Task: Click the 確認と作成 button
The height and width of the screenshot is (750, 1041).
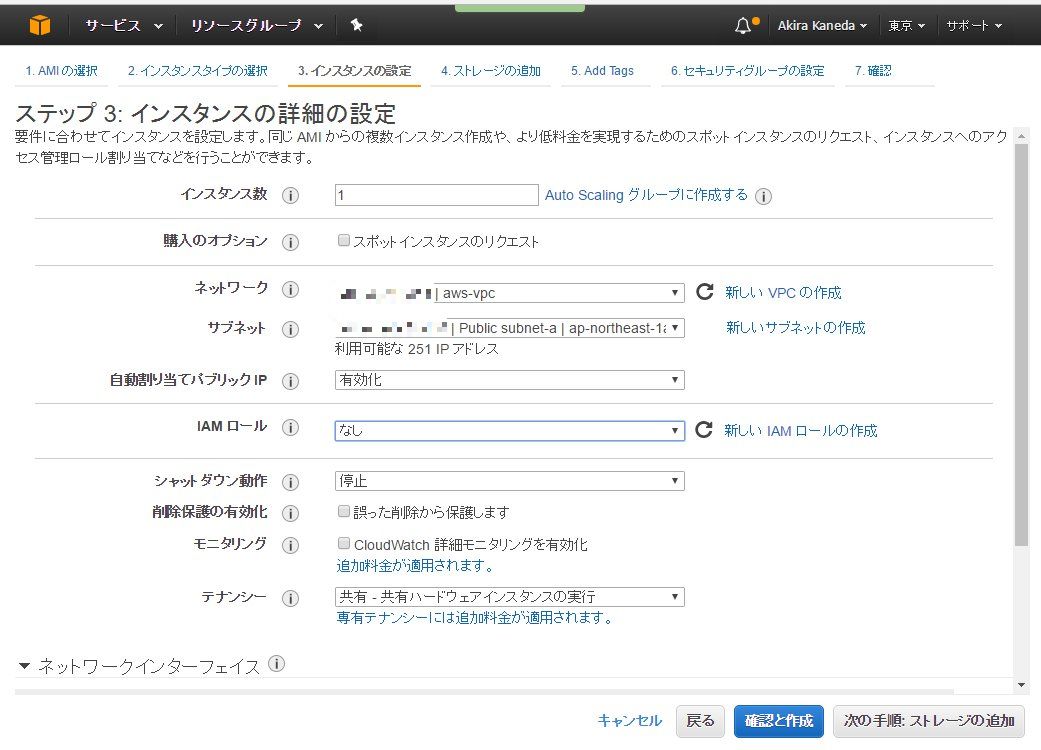Action: (778, 720)
